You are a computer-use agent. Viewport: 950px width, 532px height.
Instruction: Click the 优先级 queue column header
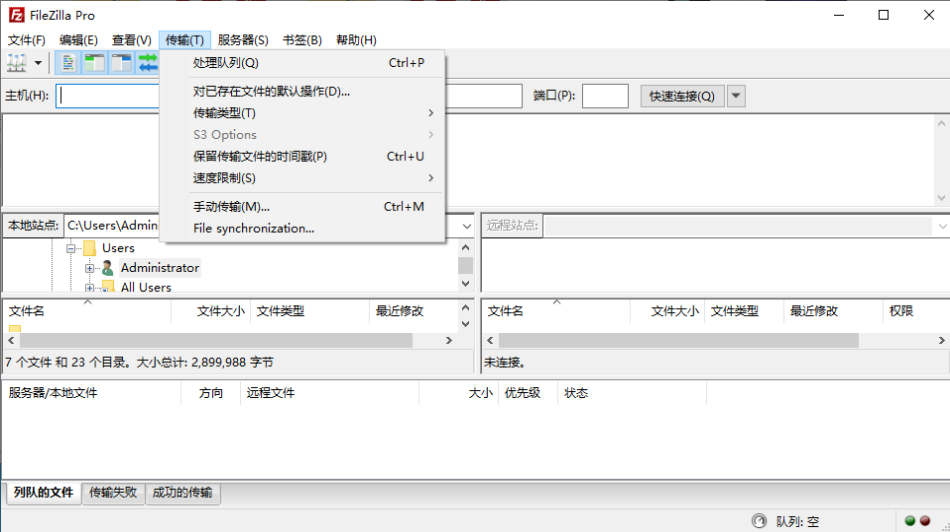[528, 393]
